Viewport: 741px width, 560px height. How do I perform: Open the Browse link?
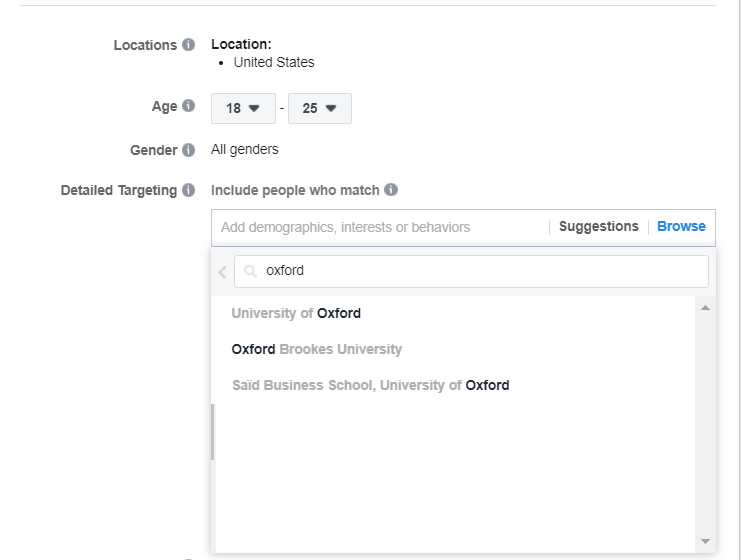point(681,226)
